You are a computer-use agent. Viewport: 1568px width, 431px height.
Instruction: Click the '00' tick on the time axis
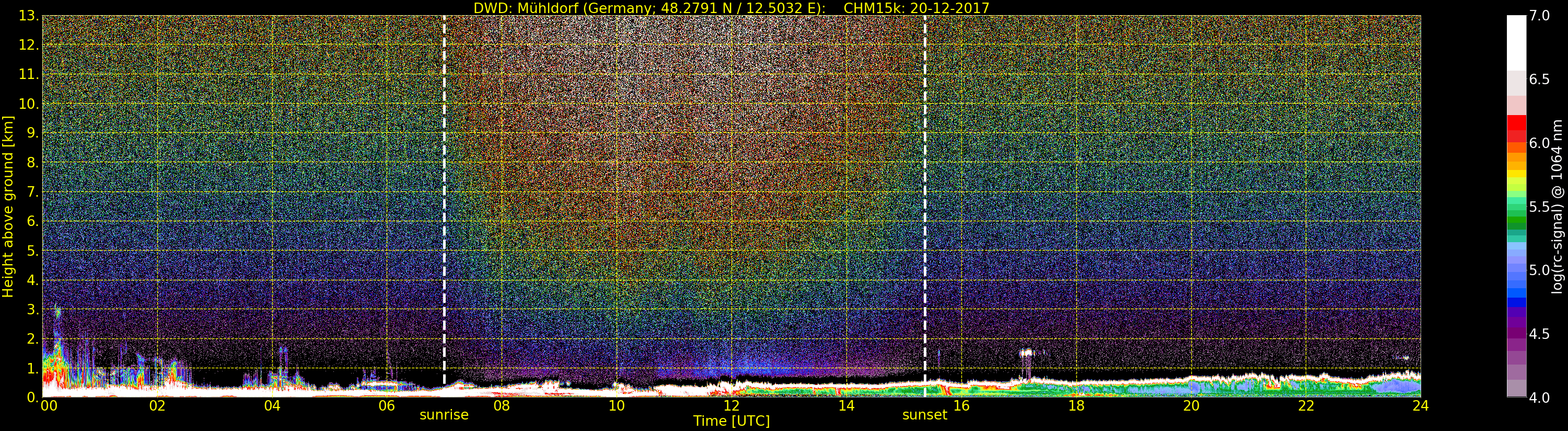click(48, 405)
